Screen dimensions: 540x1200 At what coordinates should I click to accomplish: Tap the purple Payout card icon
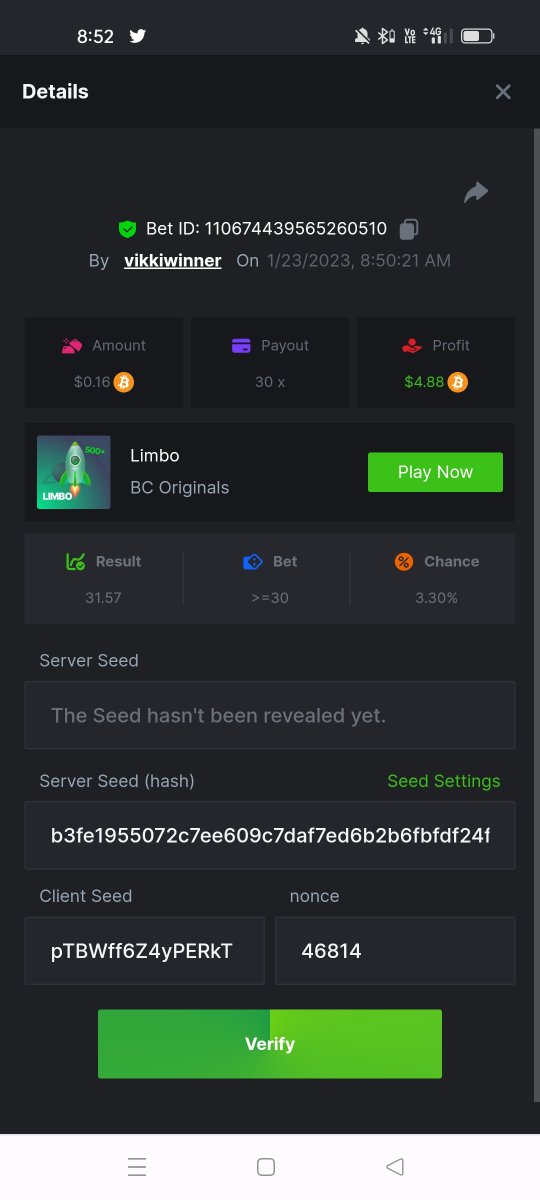coord(241,346)
